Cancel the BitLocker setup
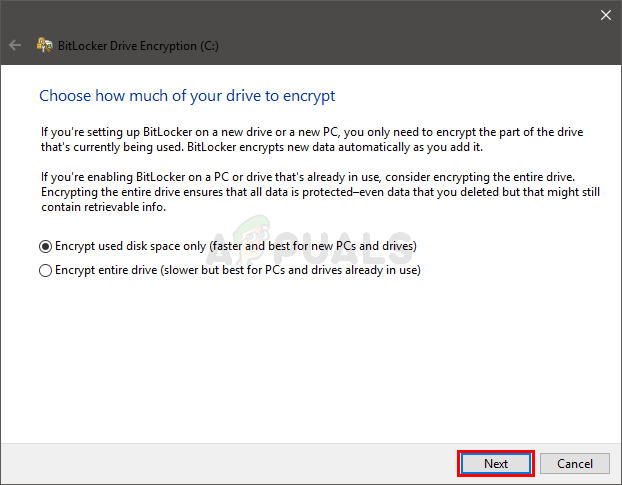Screen dimensions: 622x485 575,464
